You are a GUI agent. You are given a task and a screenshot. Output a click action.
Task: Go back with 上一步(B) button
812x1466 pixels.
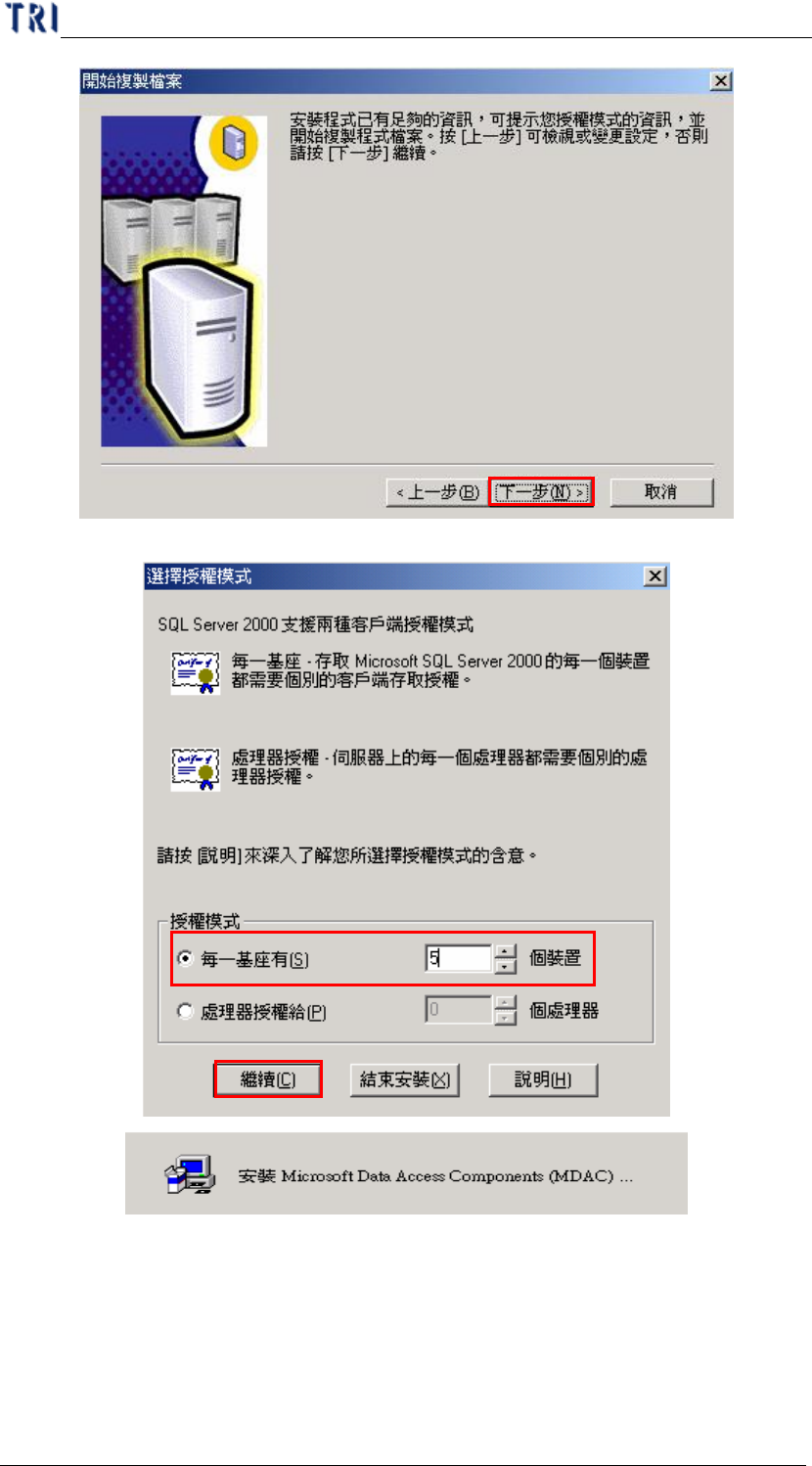pos(435,492)
